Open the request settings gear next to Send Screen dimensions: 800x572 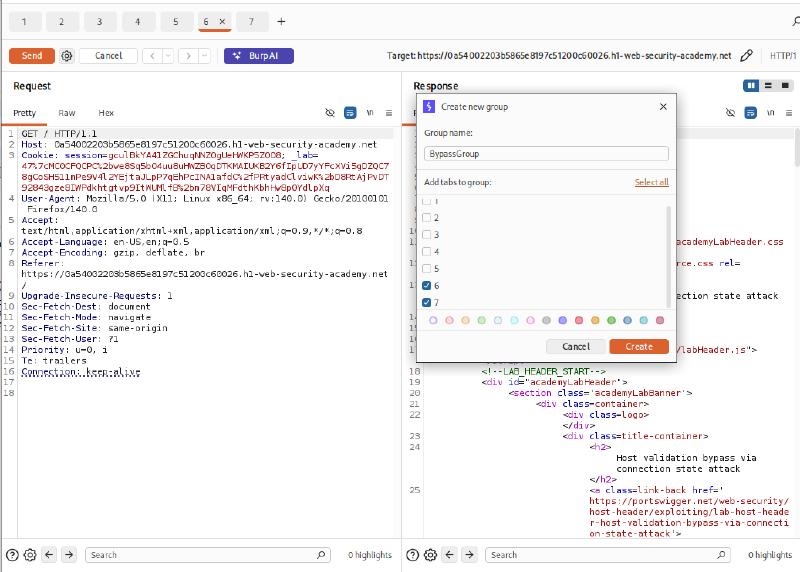66,56
